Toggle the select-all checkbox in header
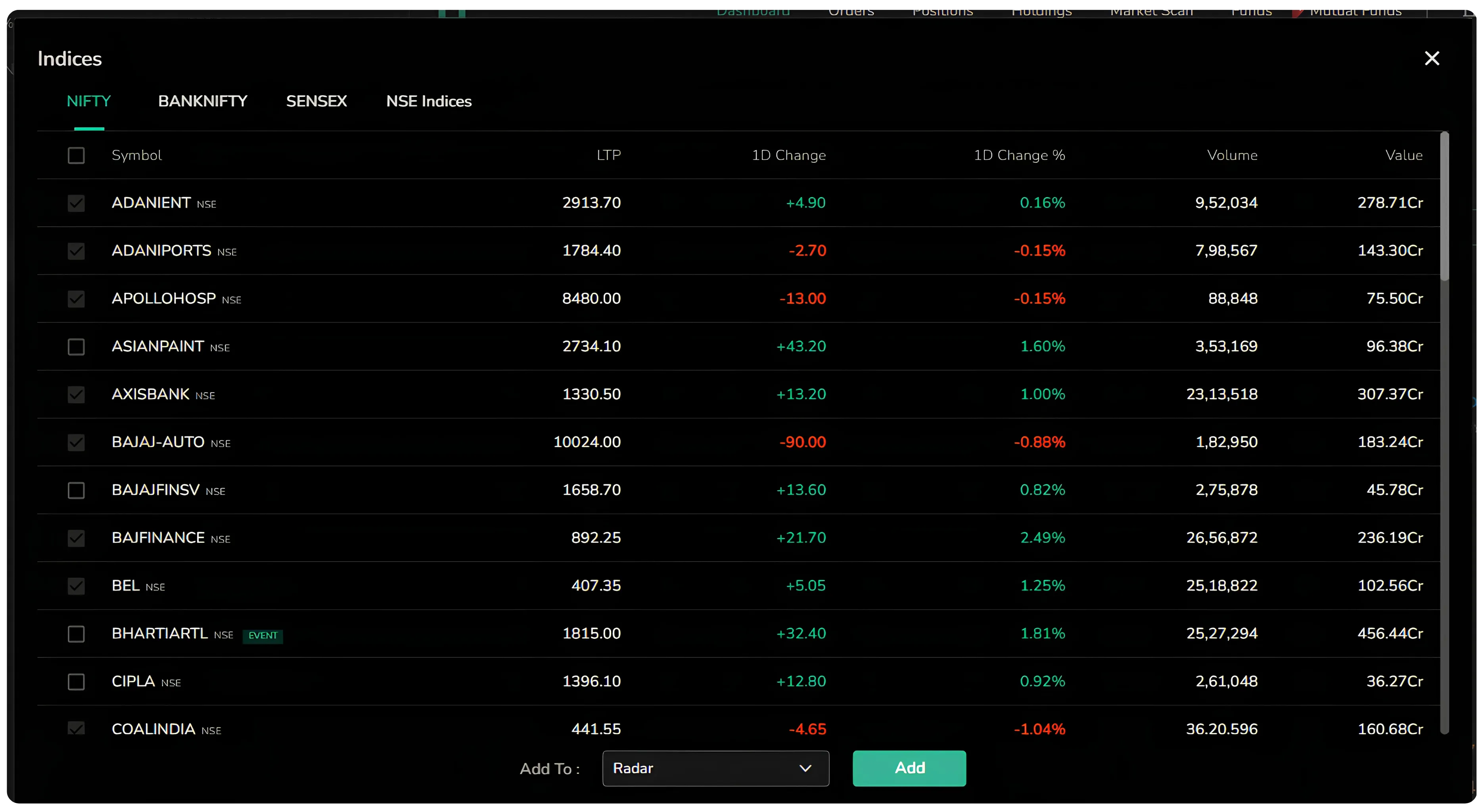The height and width of the screenshot is (812, 1484). (76, 155)
